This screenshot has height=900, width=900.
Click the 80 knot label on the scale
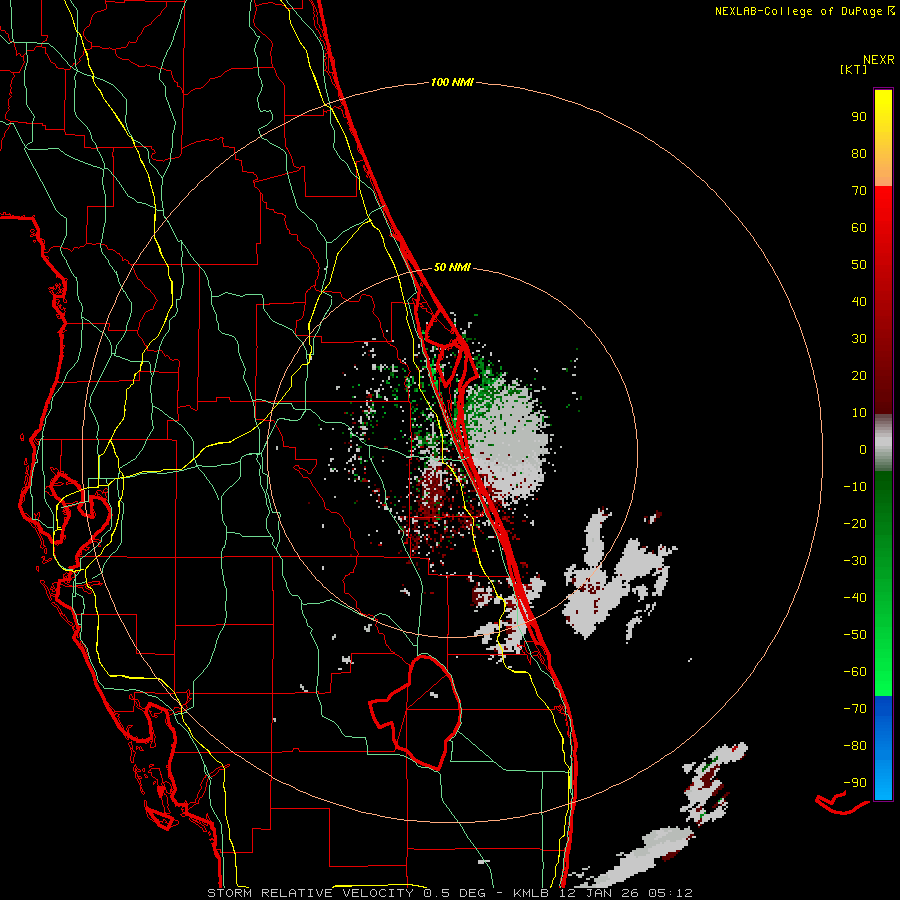859,154
